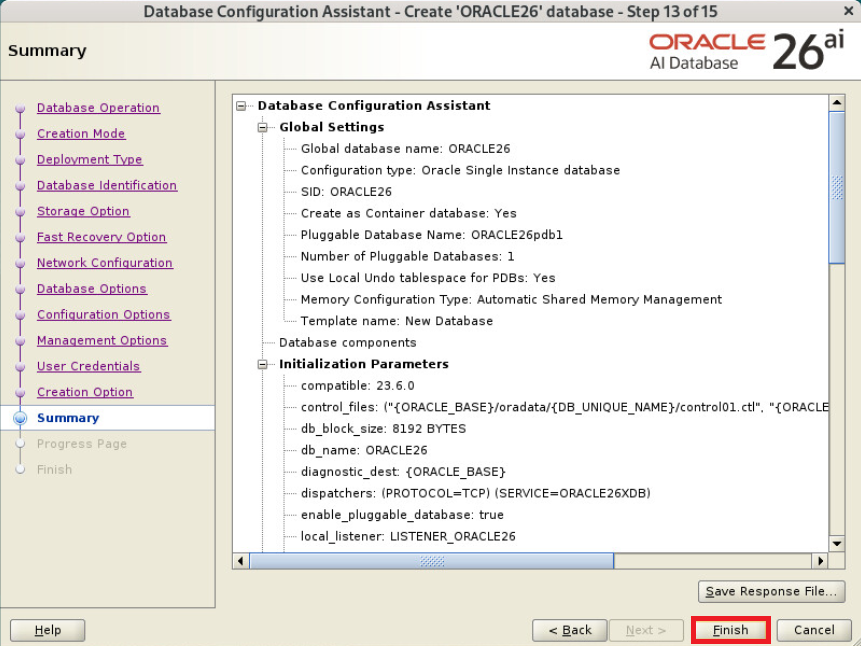Return to the Creation Option step

point(85,392)
